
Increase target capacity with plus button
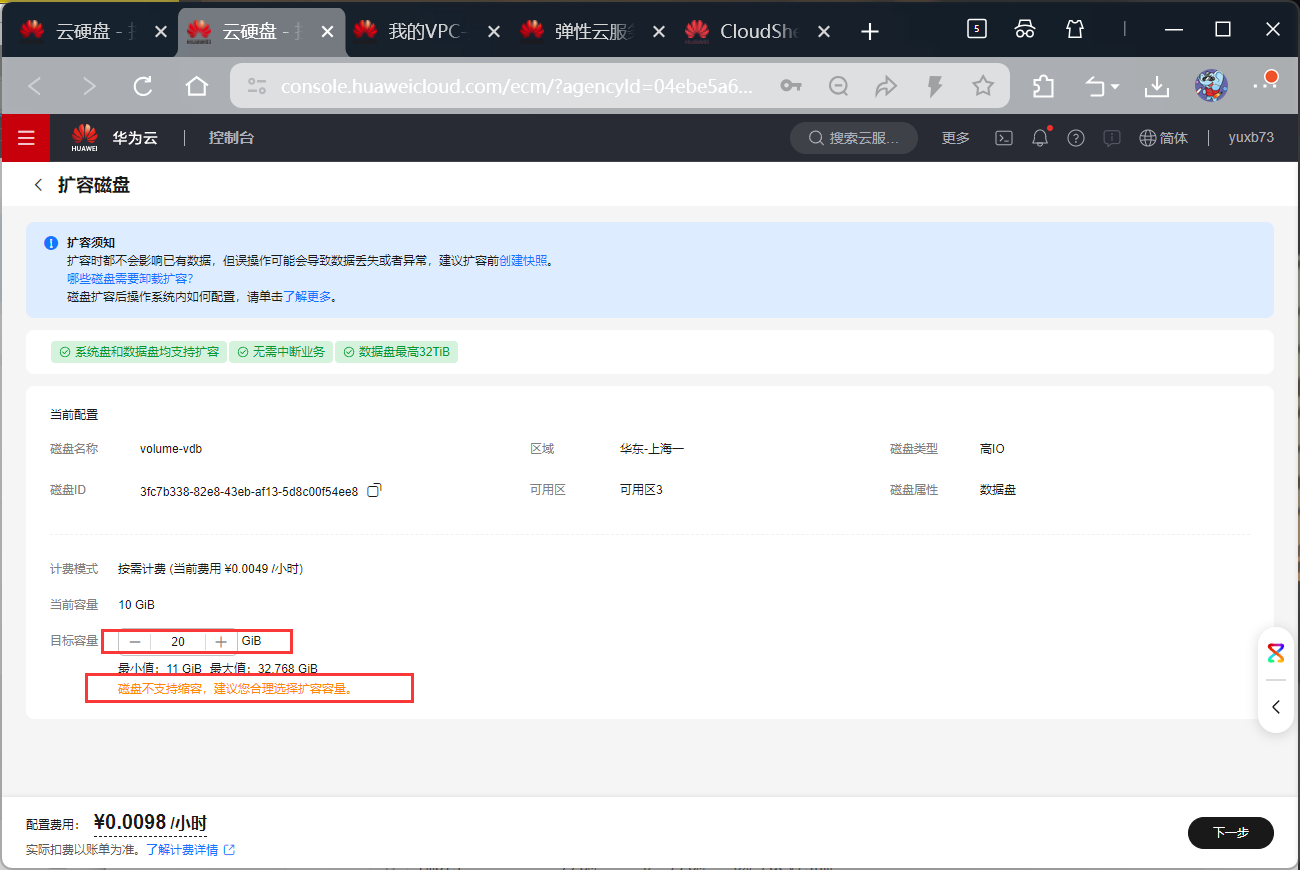(221, 641)
